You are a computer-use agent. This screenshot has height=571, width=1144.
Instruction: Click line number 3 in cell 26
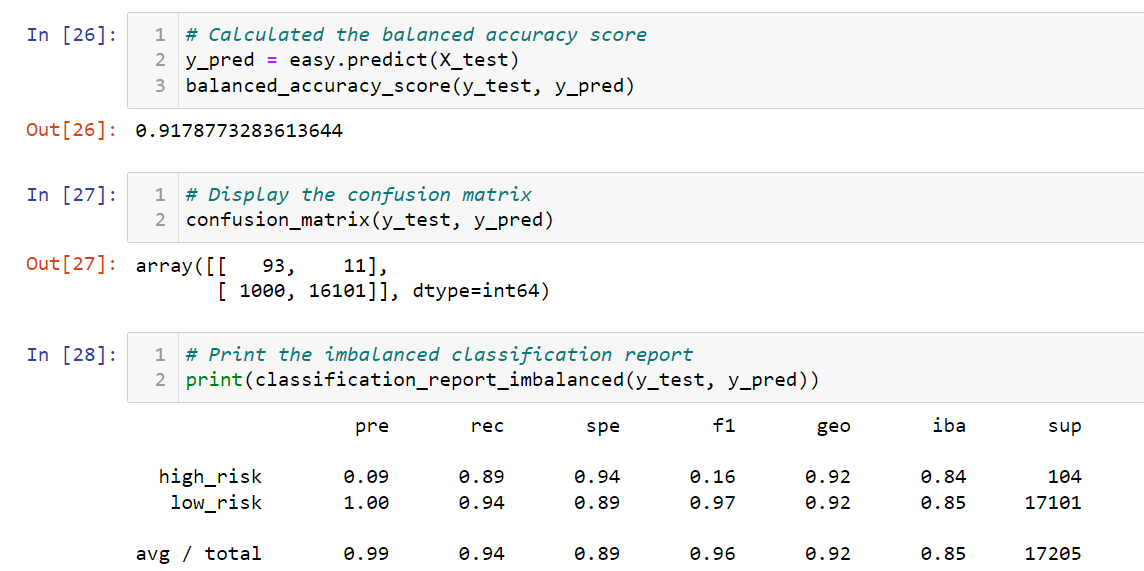(160, 86)
